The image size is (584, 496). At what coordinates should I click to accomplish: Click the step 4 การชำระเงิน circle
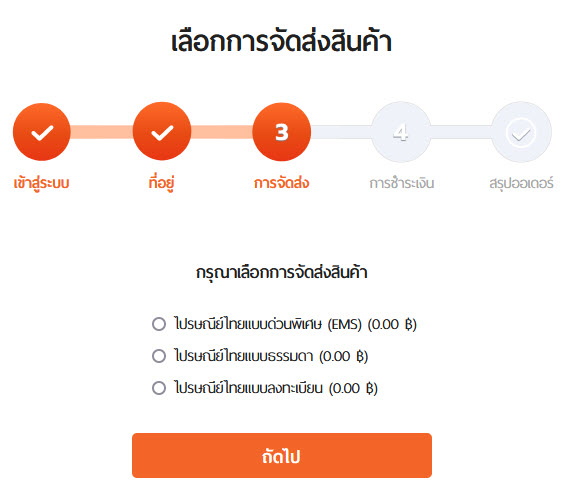[401, 132]
